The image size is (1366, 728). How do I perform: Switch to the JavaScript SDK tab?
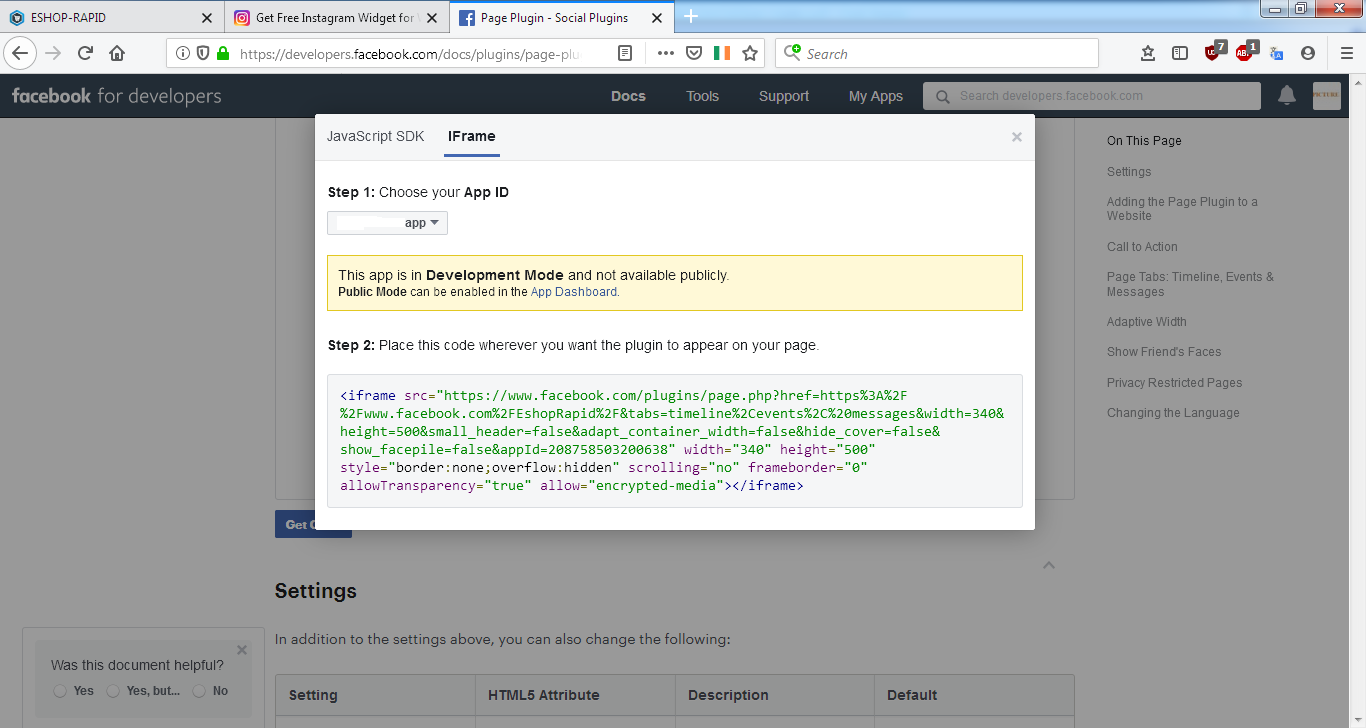coord(375,136)
